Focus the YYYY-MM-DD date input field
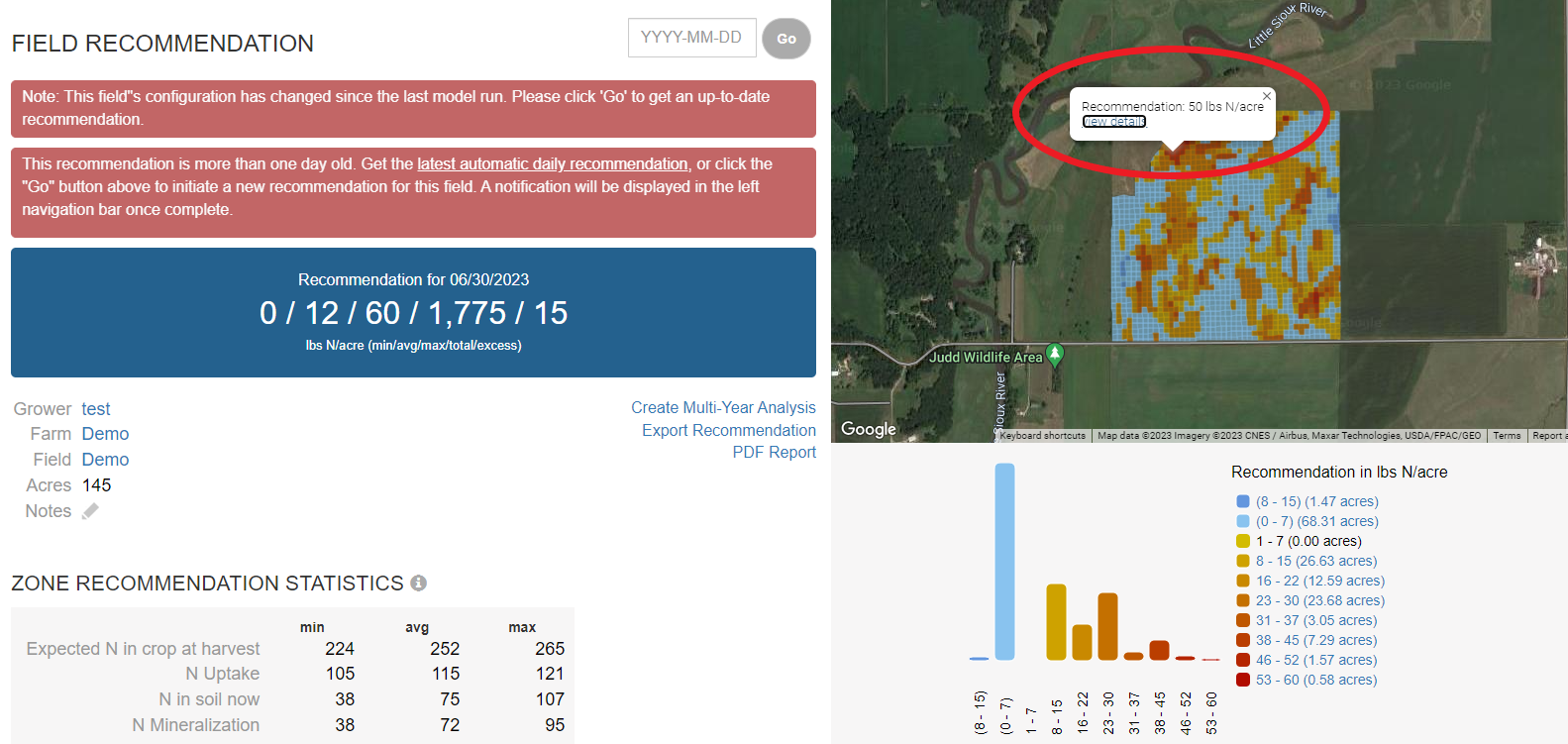The image size is (1568, 744). coord(691,38)
